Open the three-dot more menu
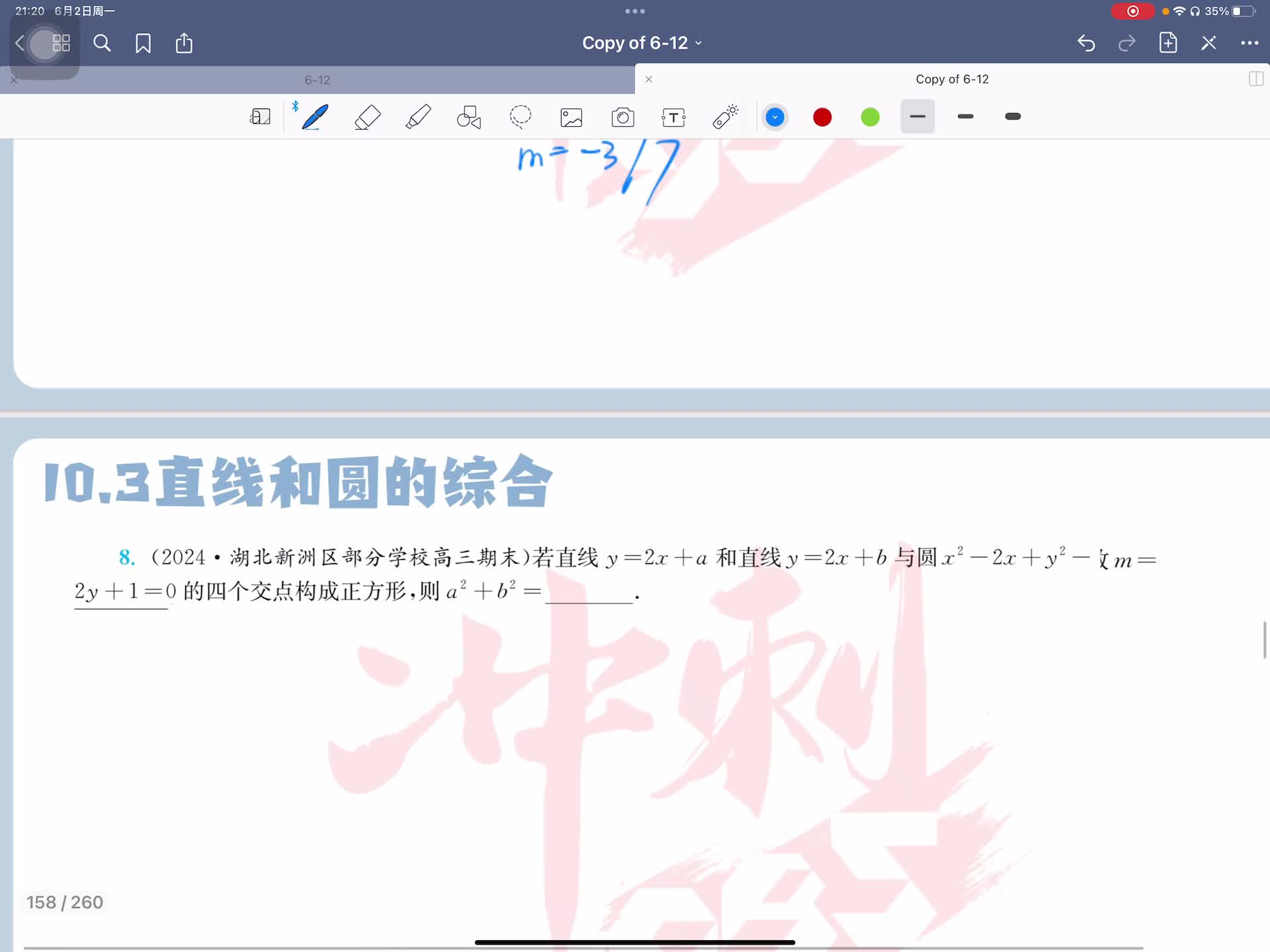This screenshot has height=952, width=1270. pos(1249,43)
